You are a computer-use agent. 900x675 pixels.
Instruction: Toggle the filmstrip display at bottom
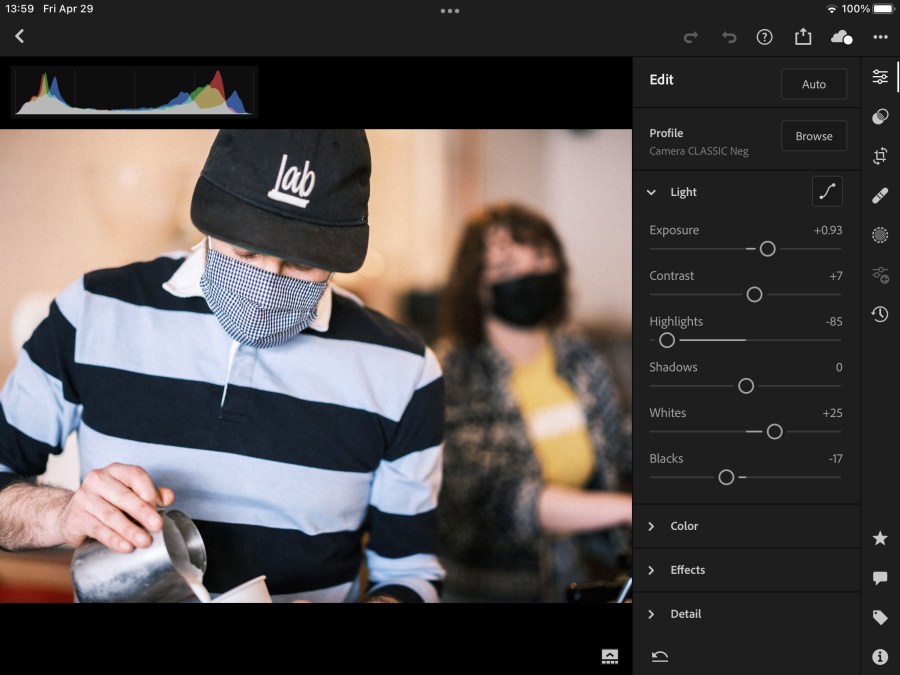[x=610, y=656]
